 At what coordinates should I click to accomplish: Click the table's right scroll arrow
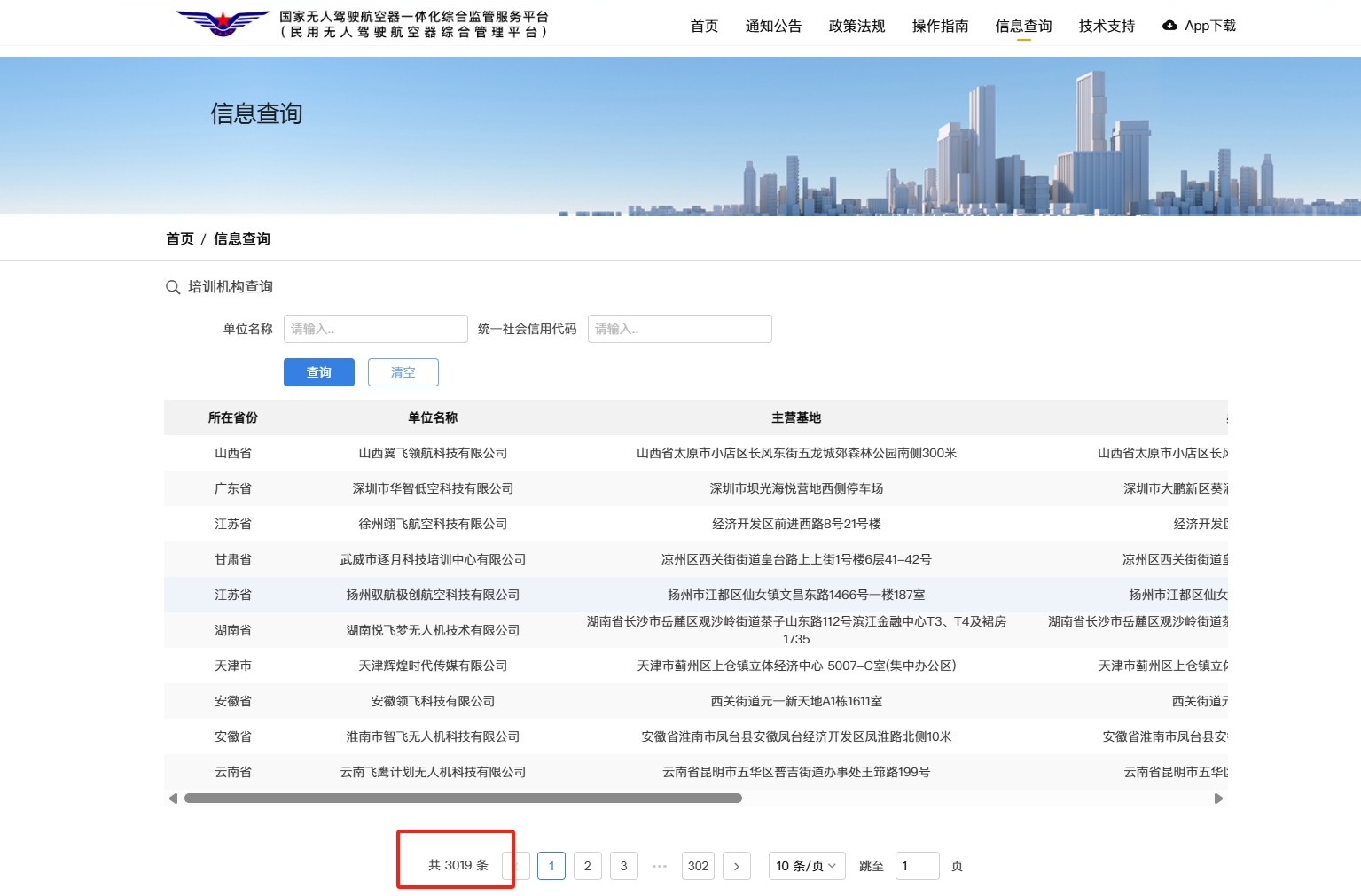click(x=1218, y=799)
